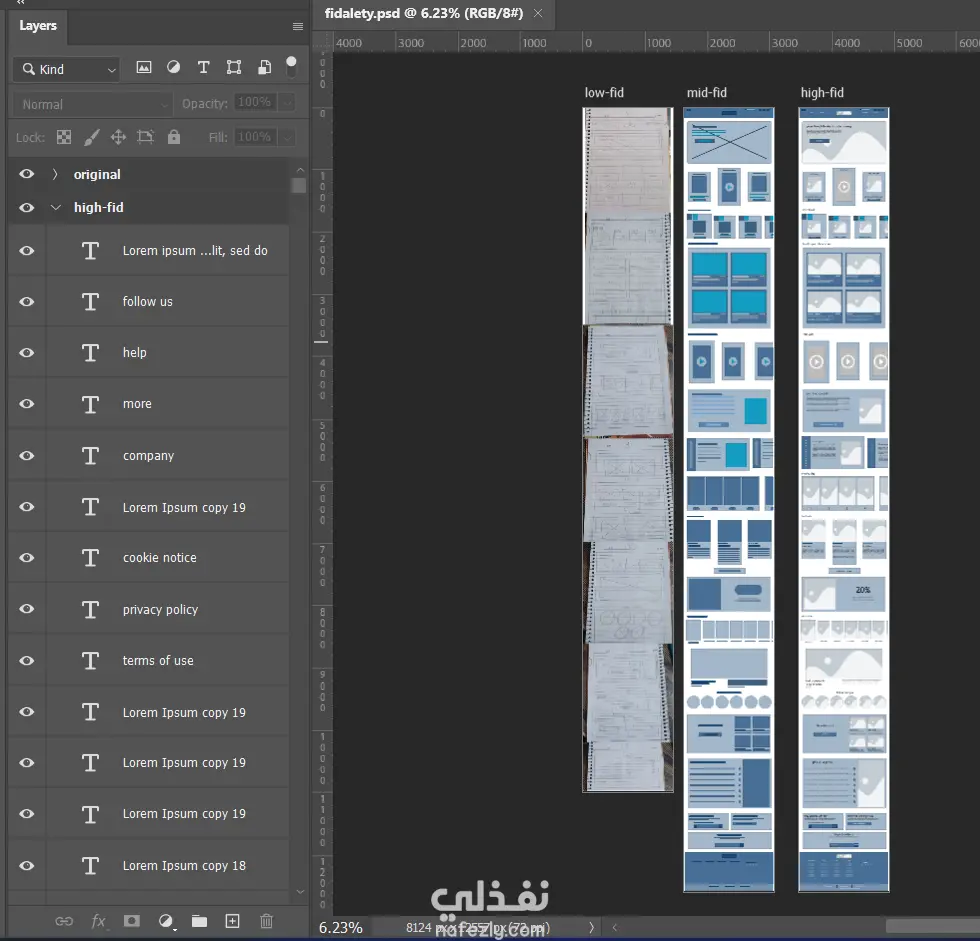Screen dimensions: 980x941
Task: Toggle visibility of 'cookie notice' layer
Action: tap(26, 558)
